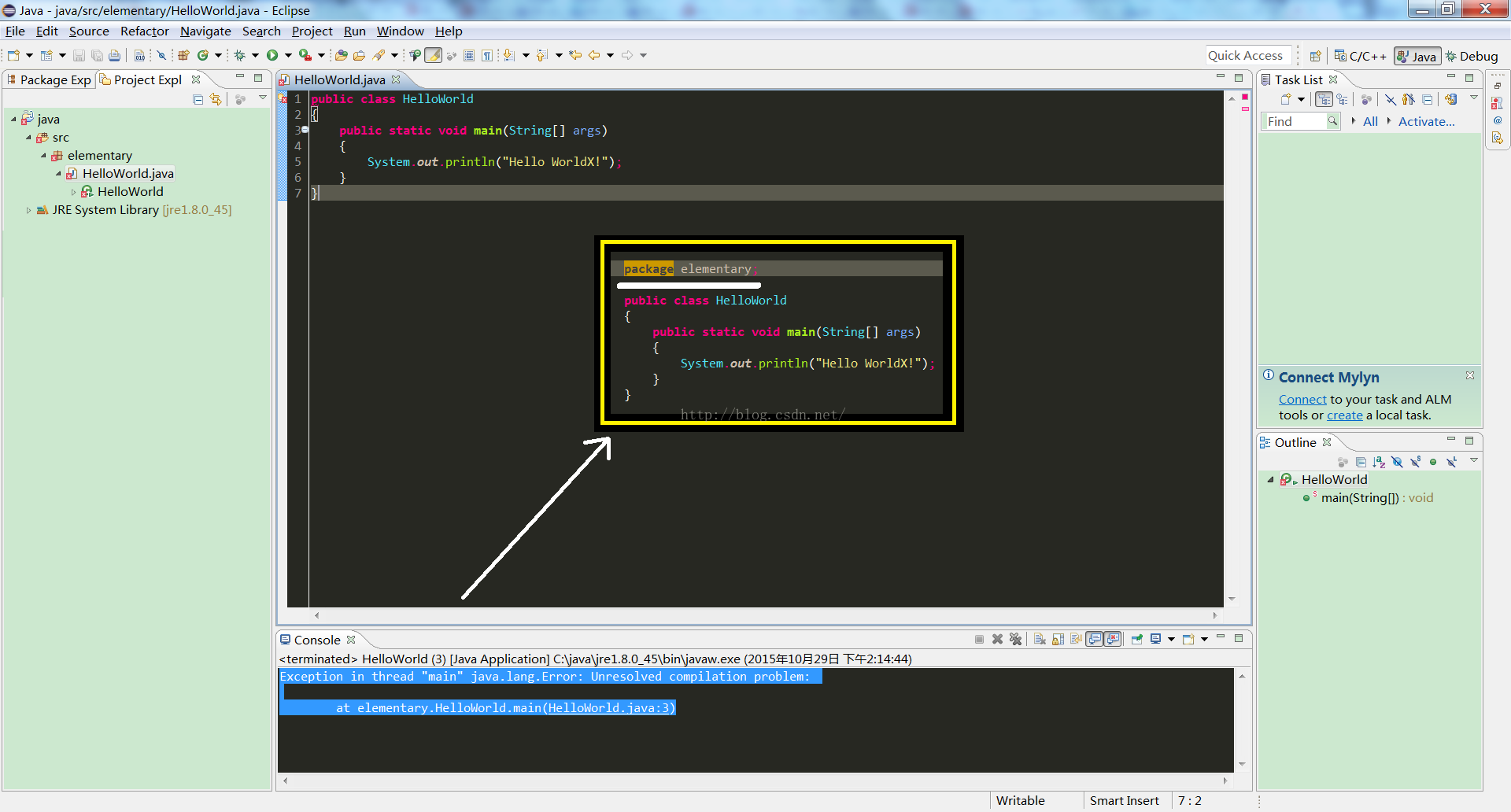Click the create local task link
The image size is (1511, 812).
pyautogui.click(x=1345, y=415)
